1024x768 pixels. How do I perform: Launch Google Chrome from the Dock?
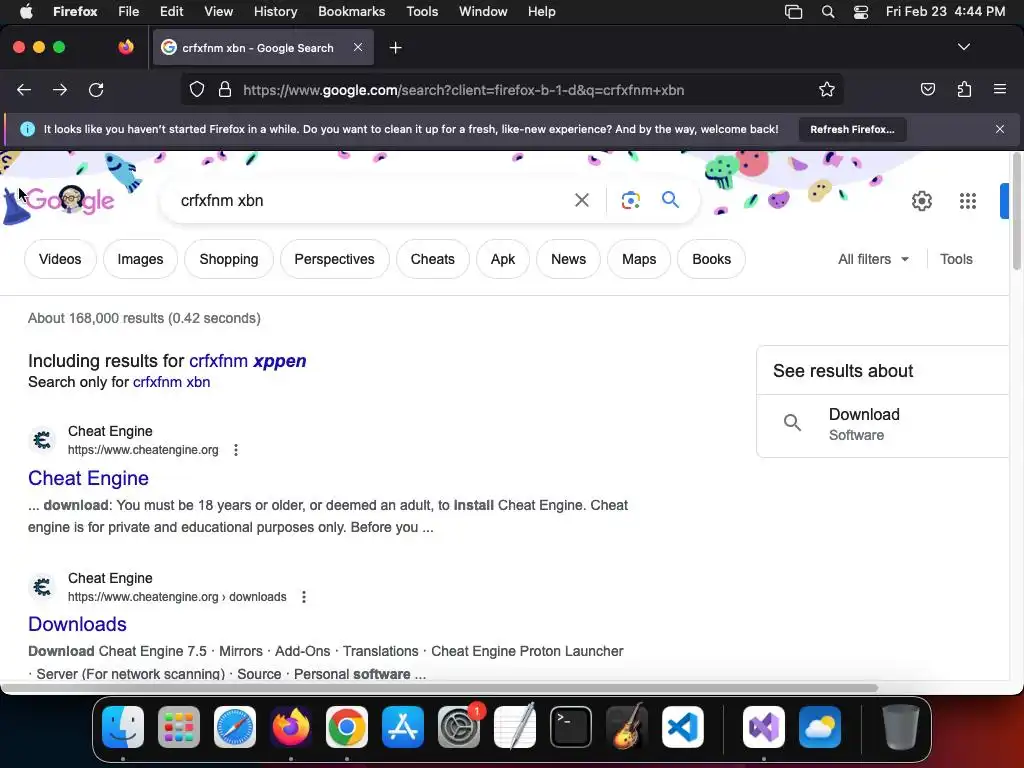347,727
